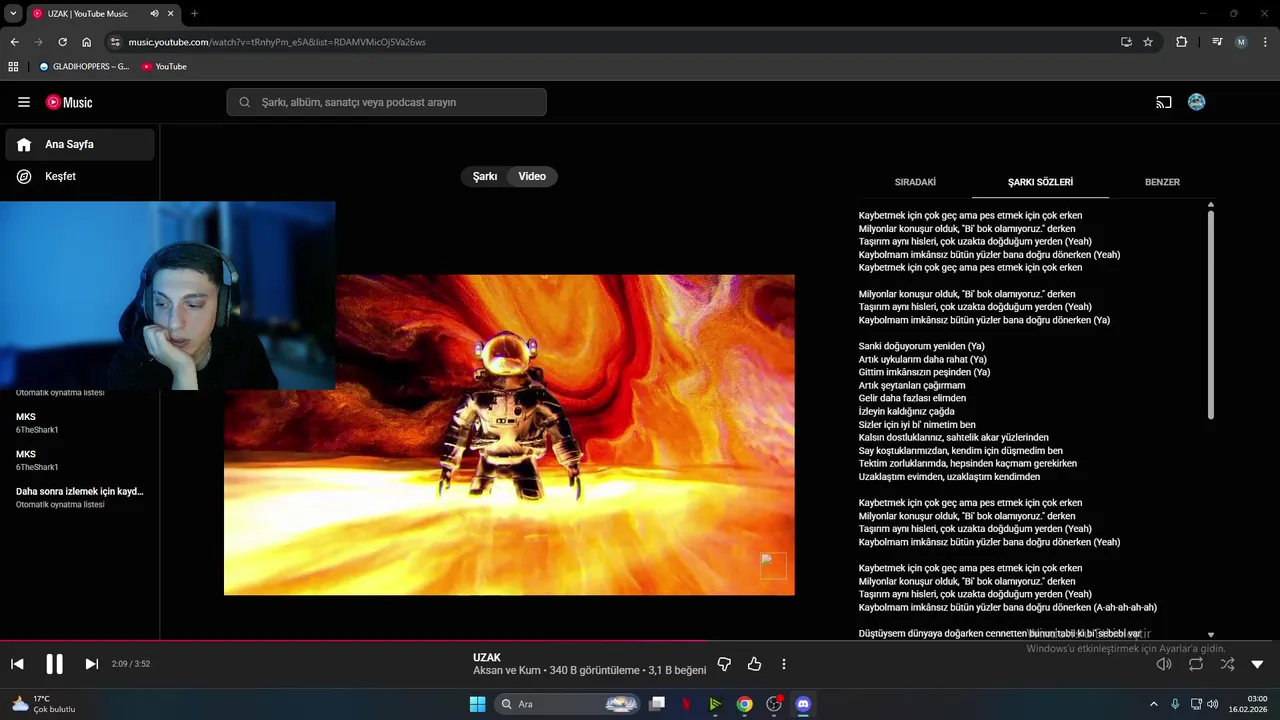Viewport: 1280px width, 720px height.
Task: Click the system volume tray icon
Action: (x=1212, y=704)
